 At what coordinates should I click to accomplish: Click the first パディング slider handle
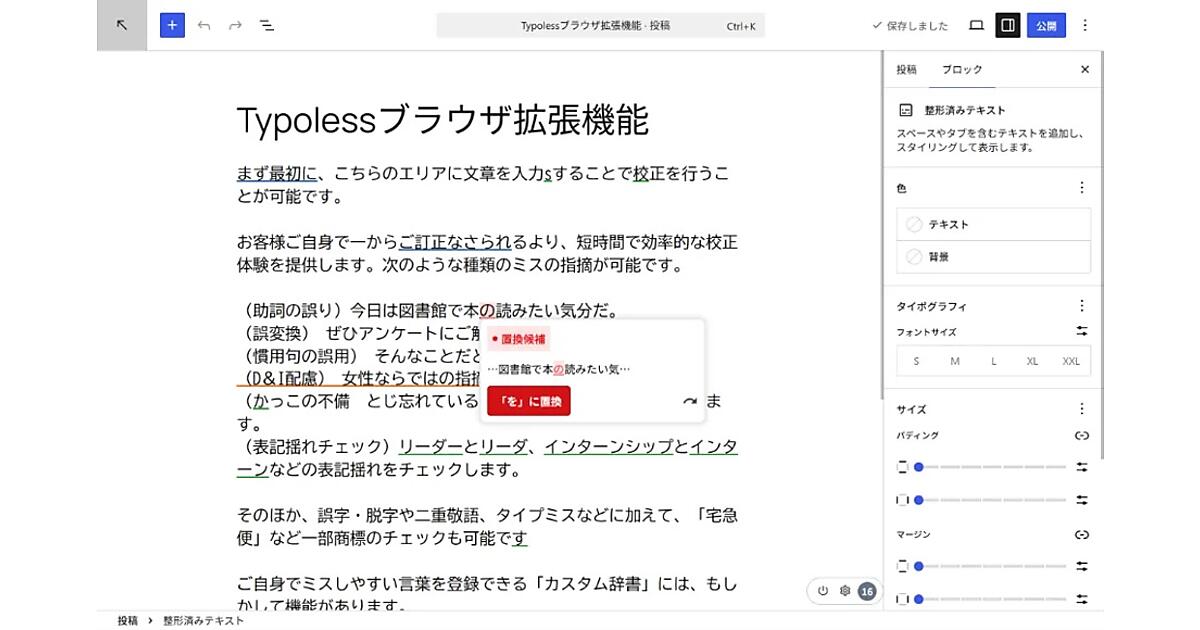point(918,467)
